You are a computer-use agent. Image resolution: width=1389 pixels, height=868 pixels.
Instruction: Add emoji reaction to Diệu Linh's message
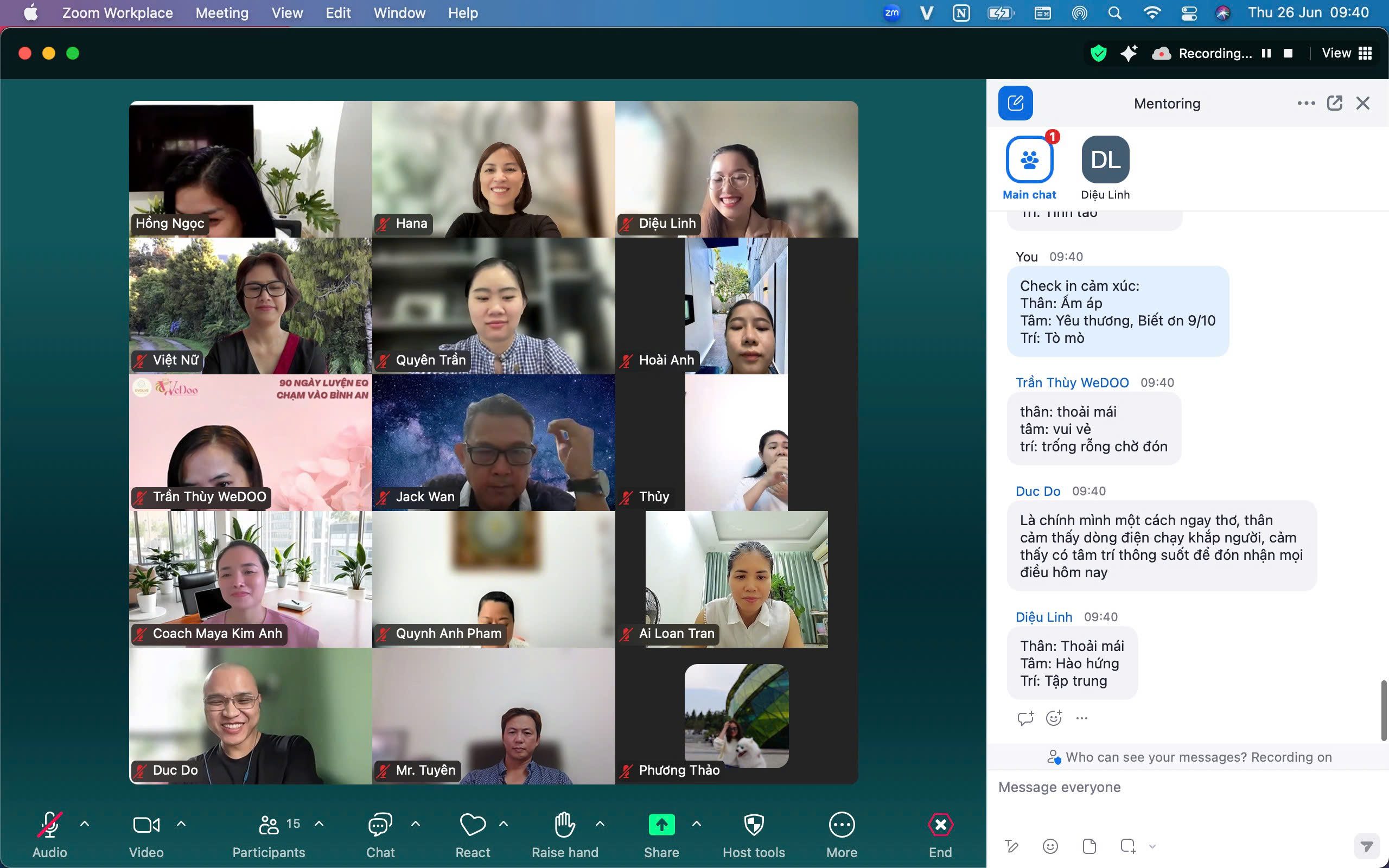click(1054, 718)
